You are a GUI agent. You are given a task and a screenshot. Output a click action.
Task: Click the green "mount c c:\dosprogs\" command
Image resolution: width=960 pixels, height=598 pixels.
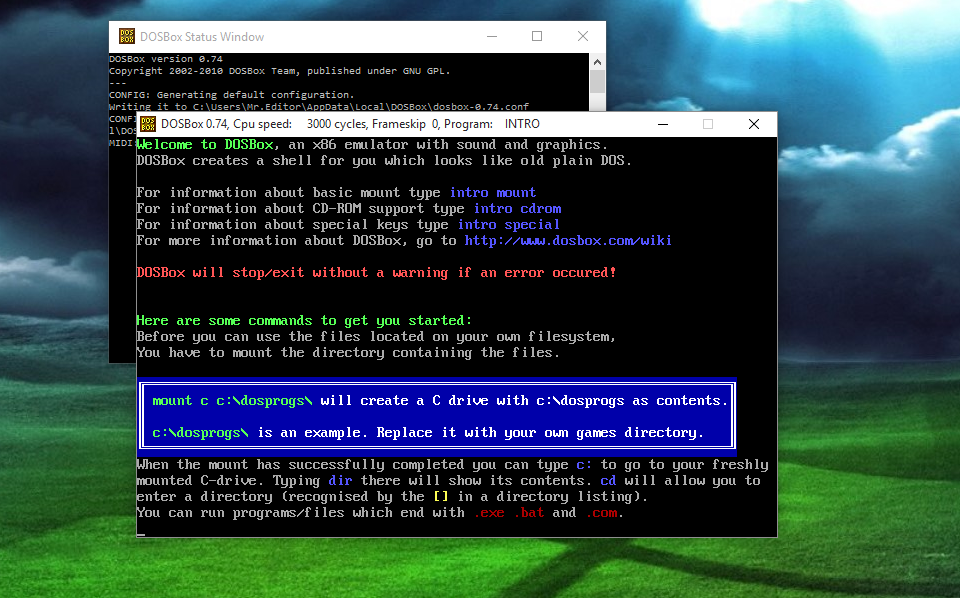(232, 401)
